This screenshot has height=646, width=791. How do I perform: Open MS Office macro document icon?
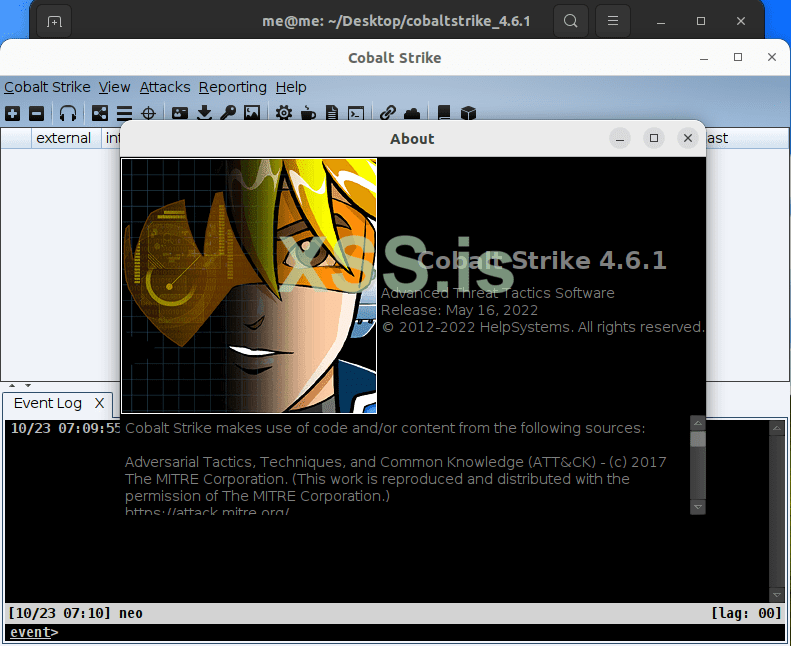(331, 113)
